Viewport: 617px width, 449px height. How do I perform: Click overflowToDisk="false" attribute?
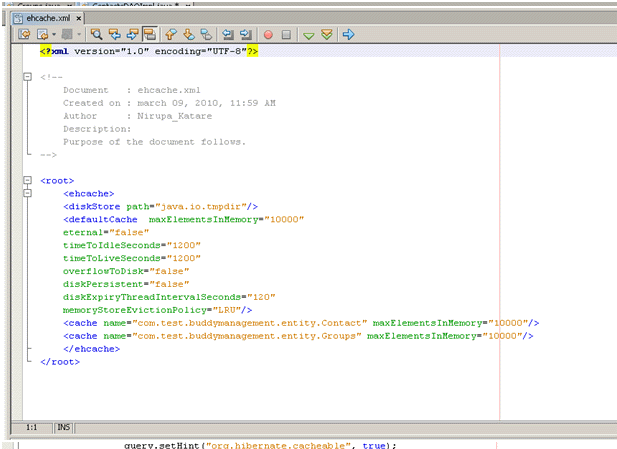pos(126,272)
